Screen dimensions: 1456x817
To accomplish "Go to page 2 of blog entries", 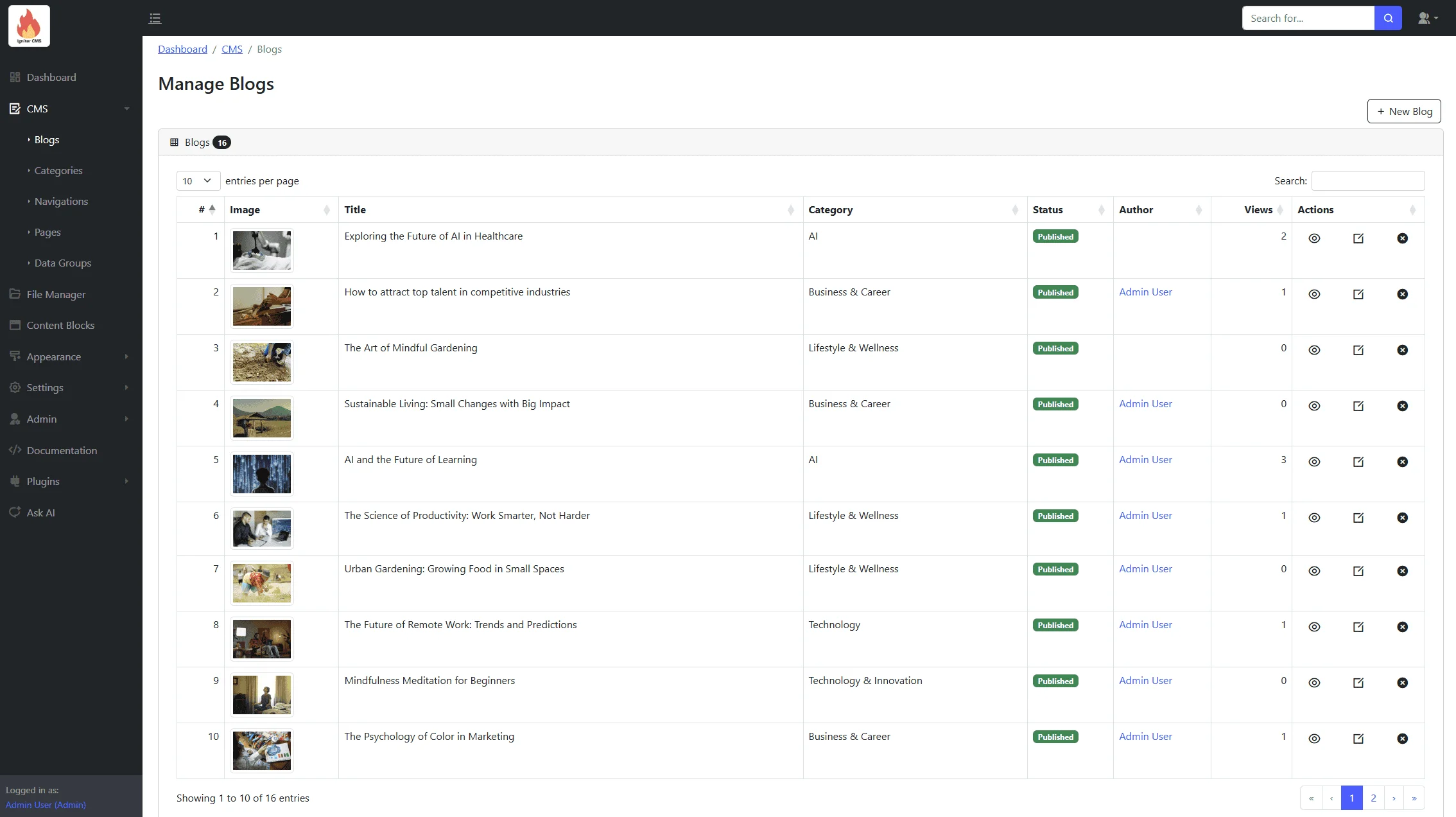I will click(x=1373, y=798).
